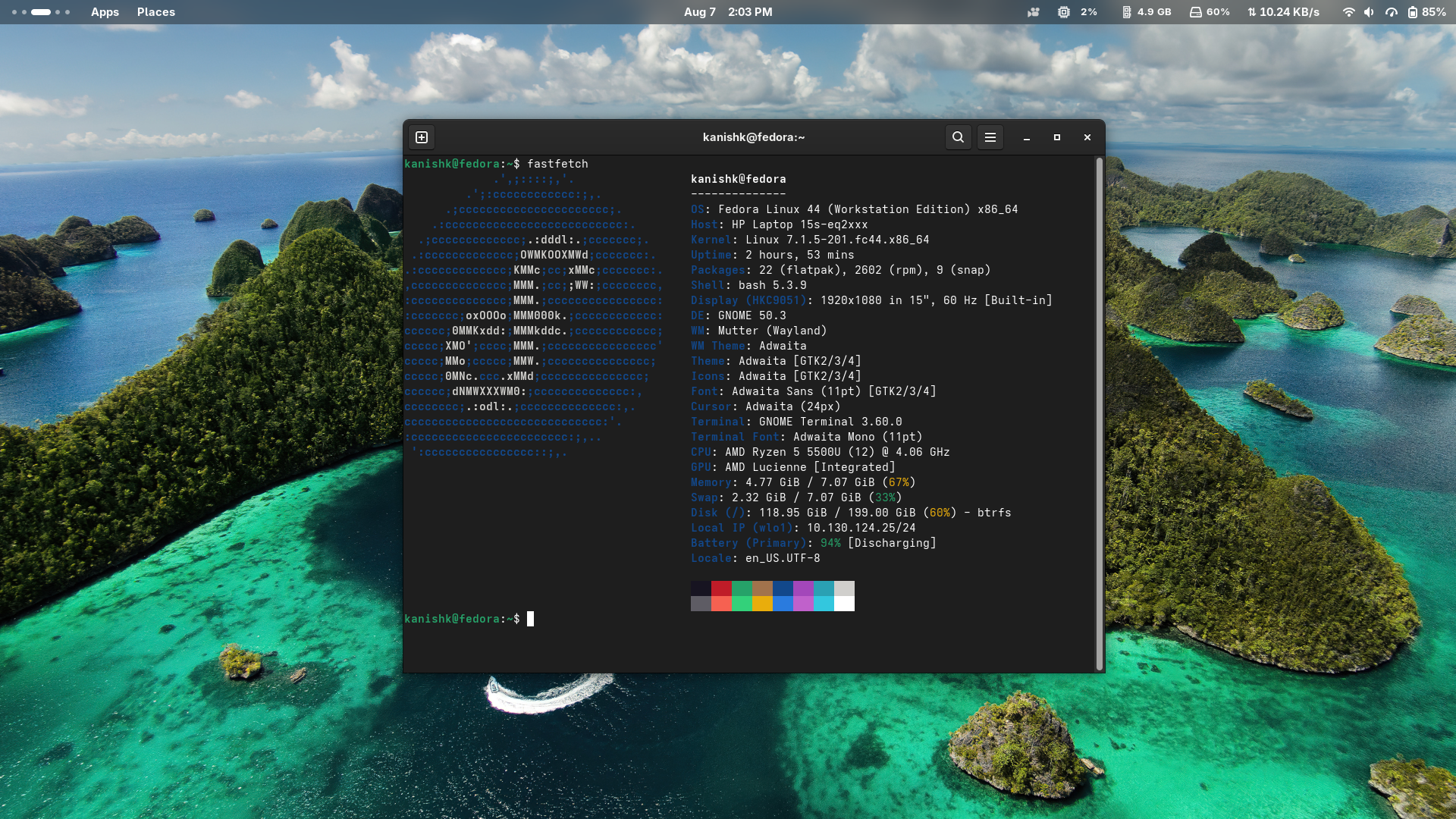Click the red color block in fastfetch palette

721,588
